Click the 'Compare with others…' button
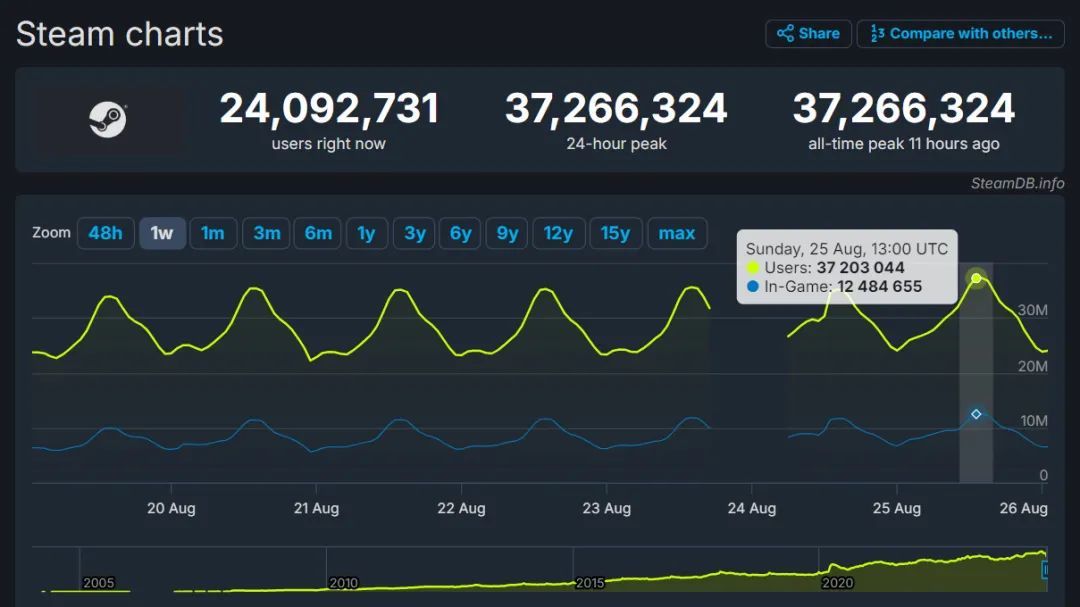The image size is (1080, 607). (960, 33)
